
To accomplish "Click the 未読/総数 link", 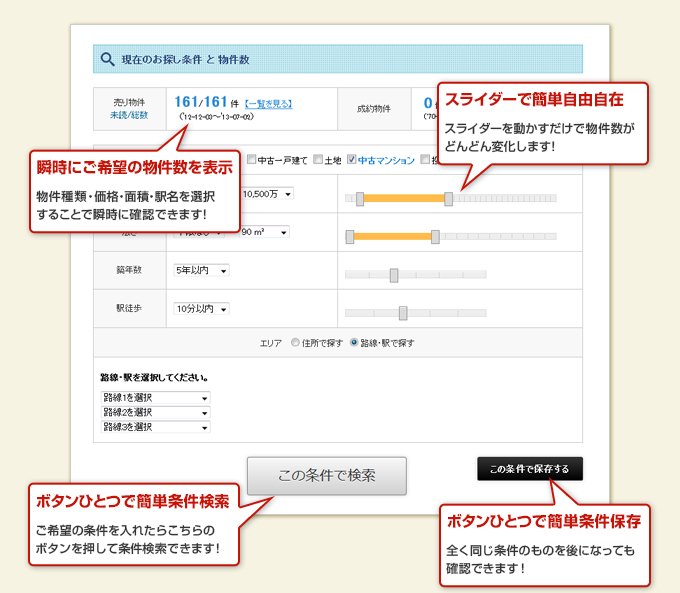I will pos(129,115).
